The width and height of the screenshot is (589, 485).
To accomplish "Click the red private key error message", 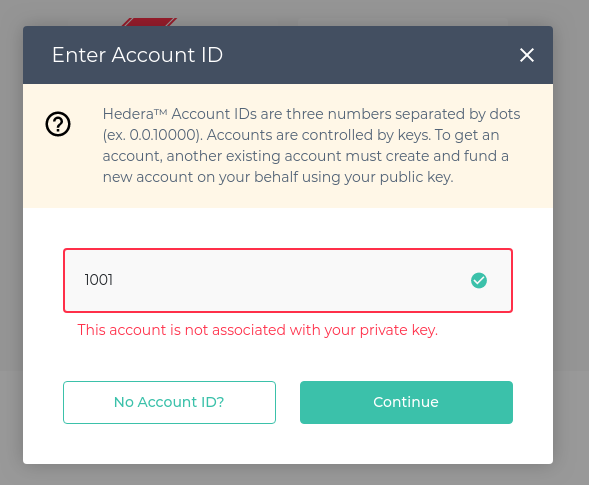I will point(258,330).
